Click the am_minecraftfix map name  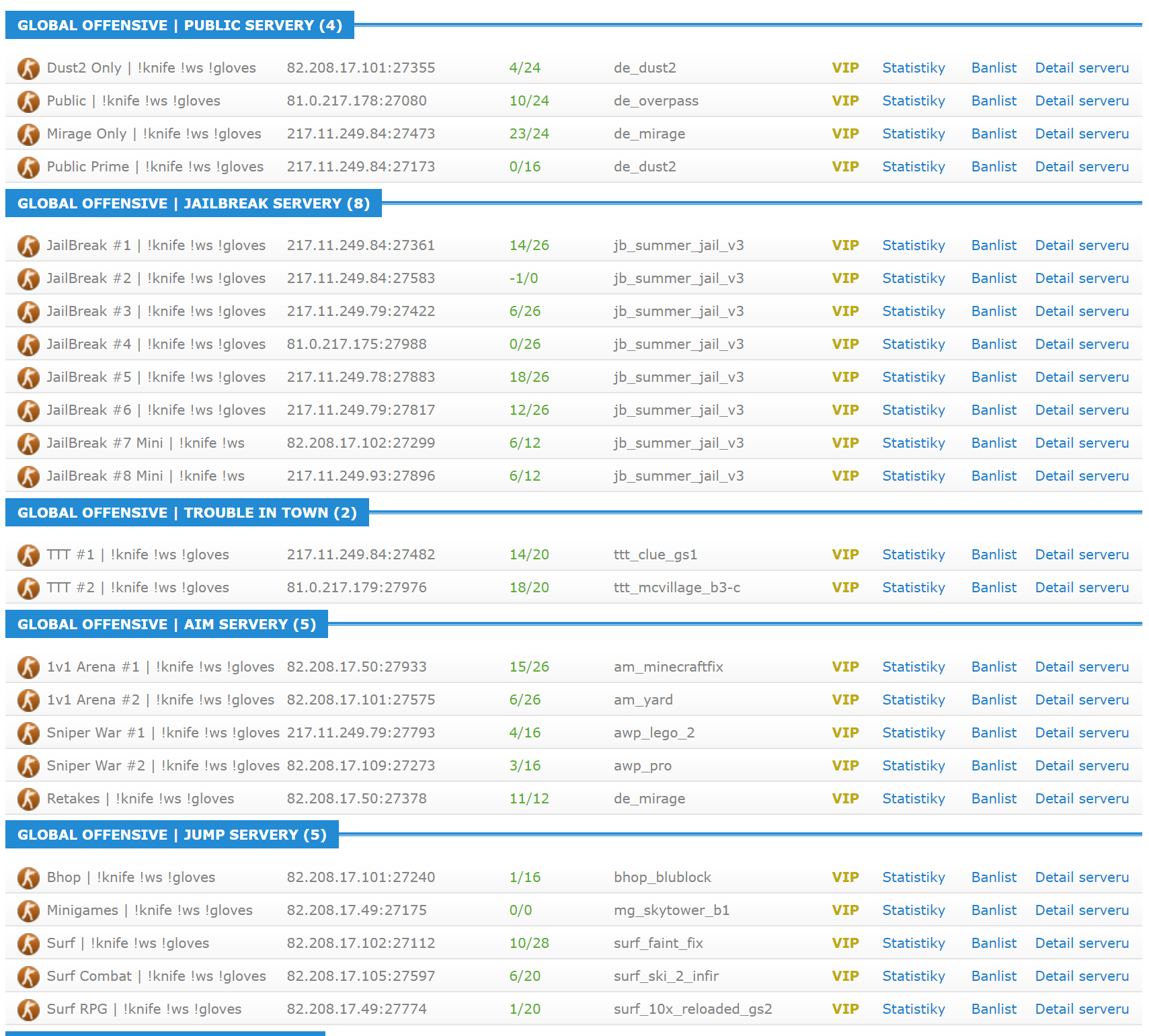click(x=668, y=667)
